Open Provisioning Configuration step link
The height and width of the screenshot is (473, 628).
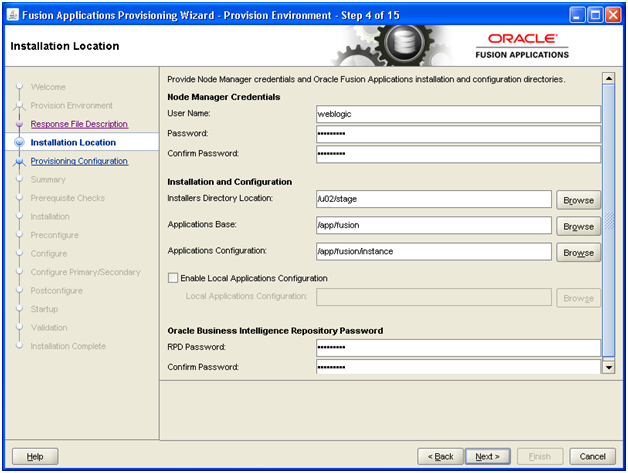(x=79, y=161)
